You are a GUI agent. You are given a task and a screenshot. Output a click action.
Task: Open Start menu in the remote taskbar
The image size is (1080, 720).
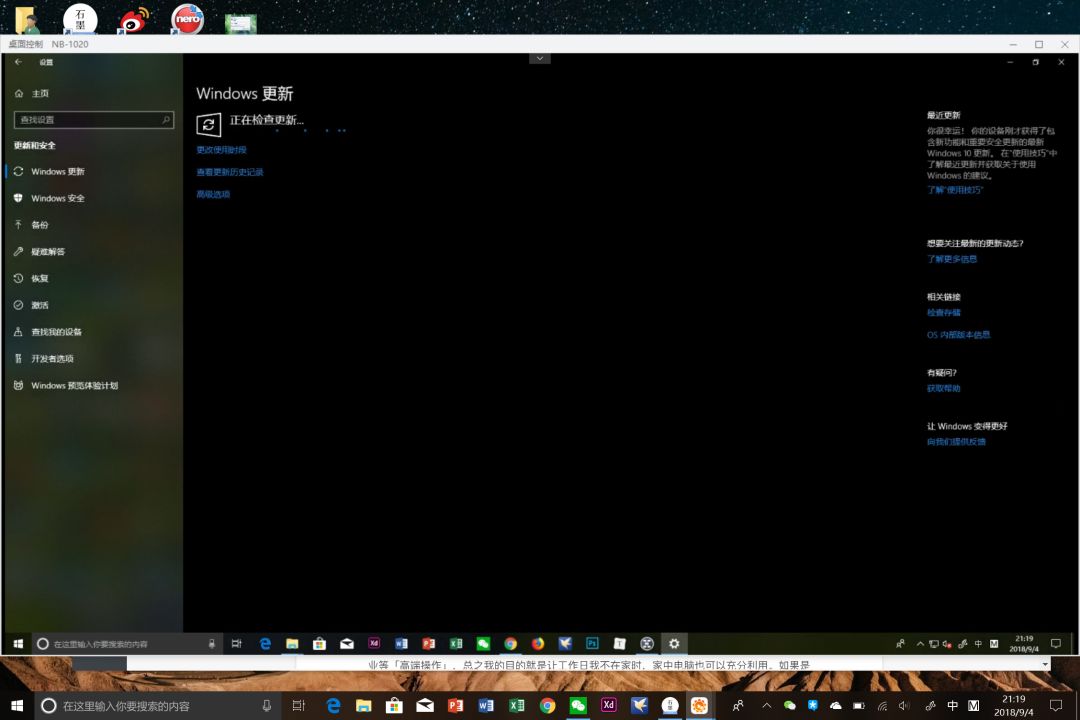18,644
